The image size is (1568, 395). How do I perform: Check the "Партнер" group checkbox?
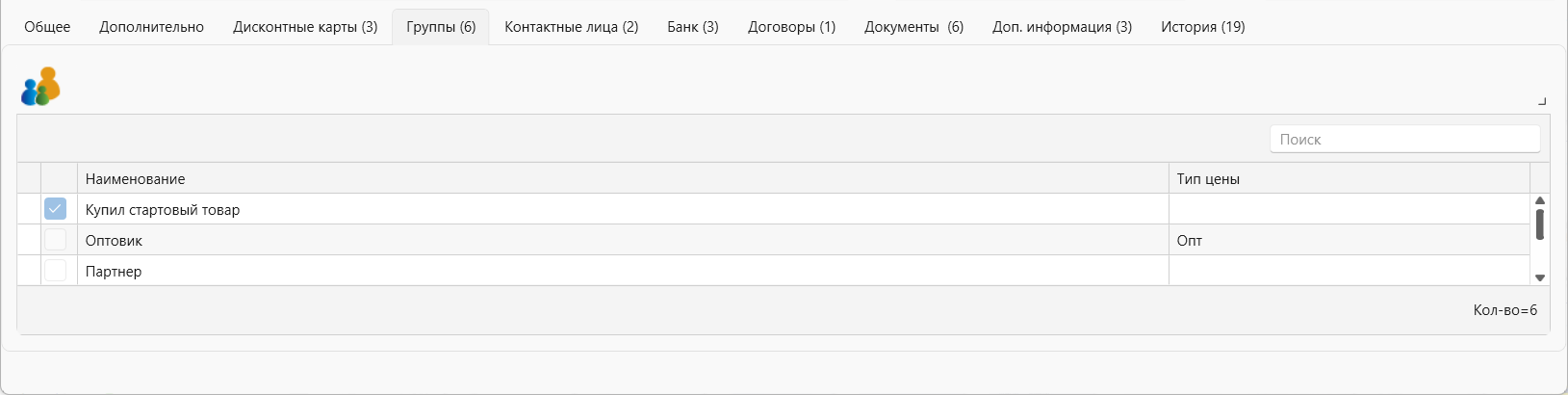tap(56, 271)
